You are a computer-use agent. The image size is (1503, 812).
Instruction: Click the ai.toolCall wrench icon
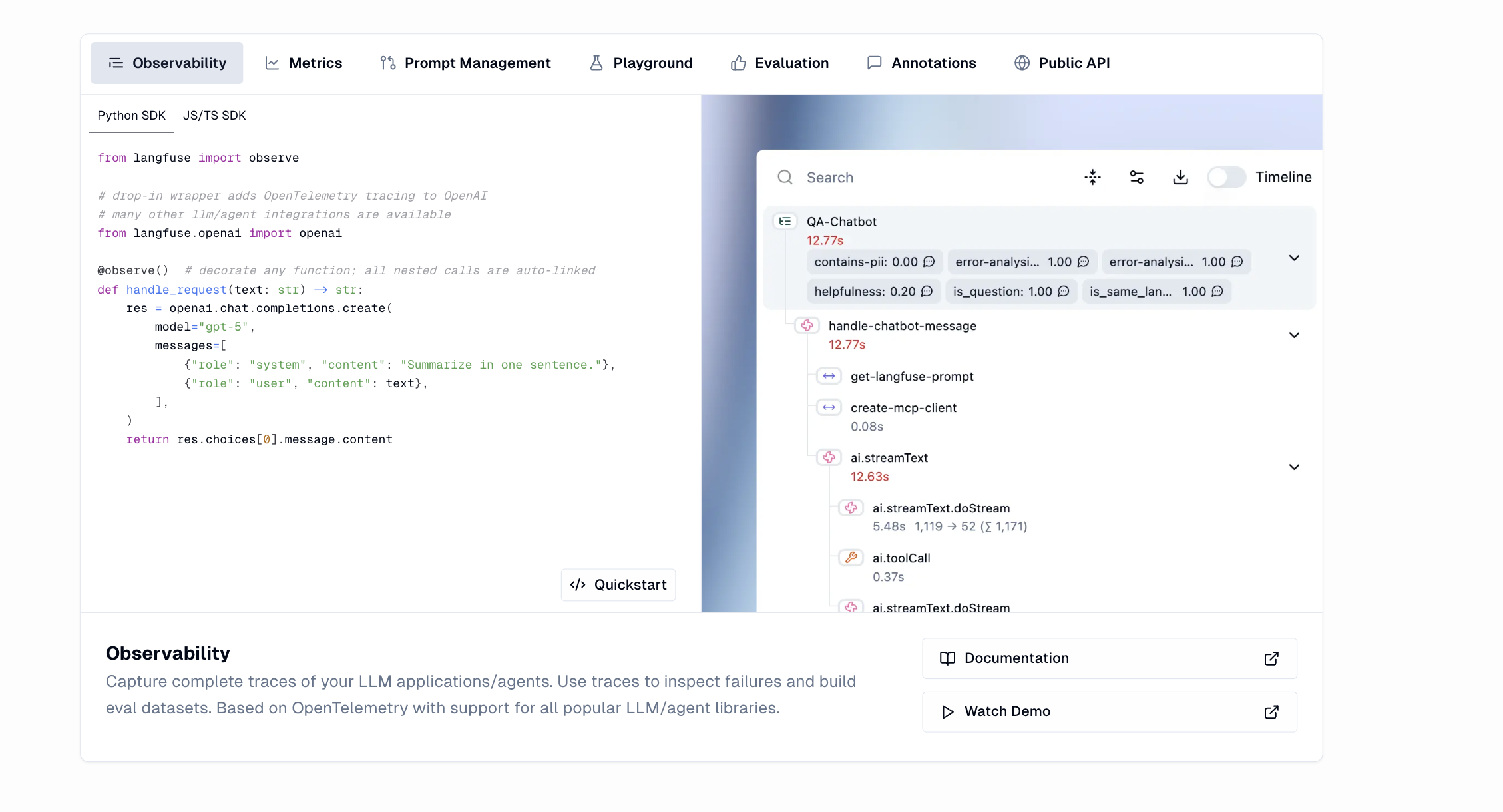(851, 558)
